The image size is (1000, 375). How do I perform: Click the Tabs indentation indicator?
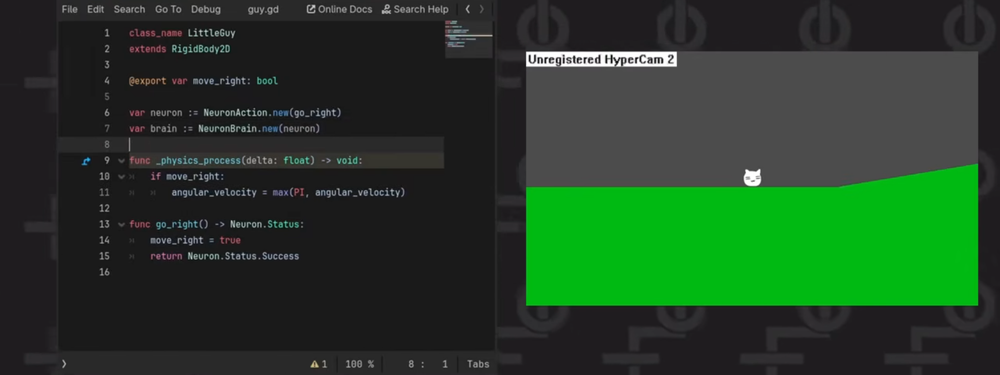478,364
